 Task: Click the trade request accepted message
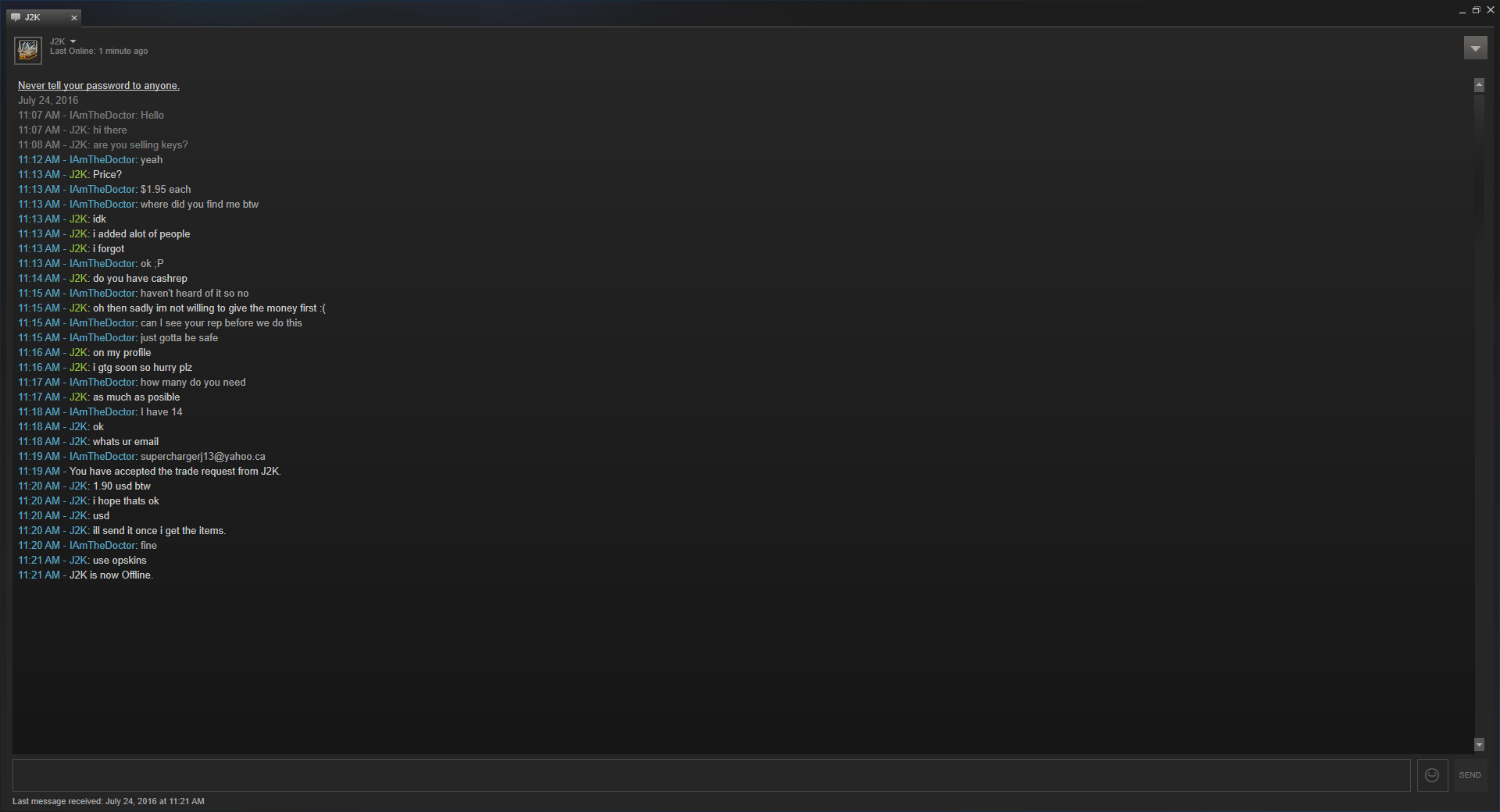coord(175,472)
